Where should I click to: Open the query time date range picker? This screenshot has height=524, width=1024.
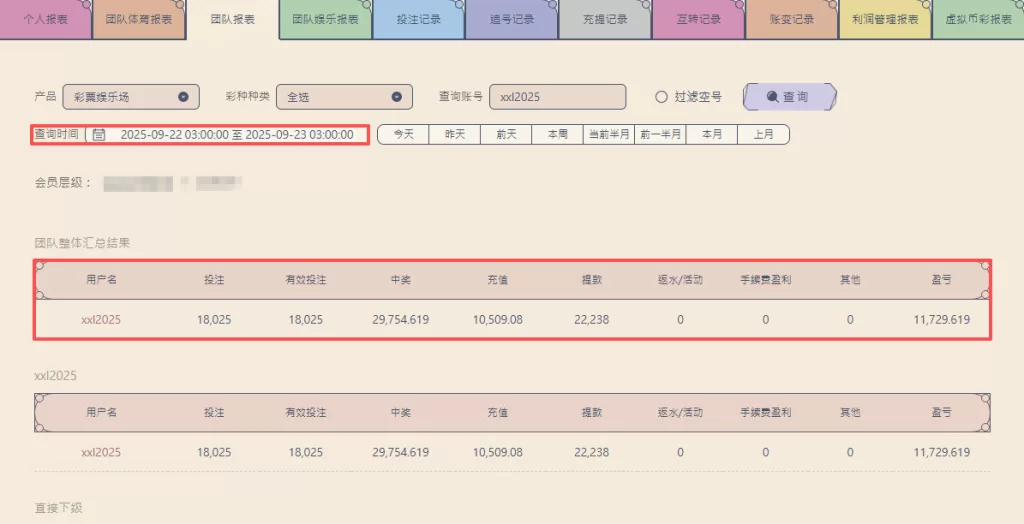click(x=236, y=135)
